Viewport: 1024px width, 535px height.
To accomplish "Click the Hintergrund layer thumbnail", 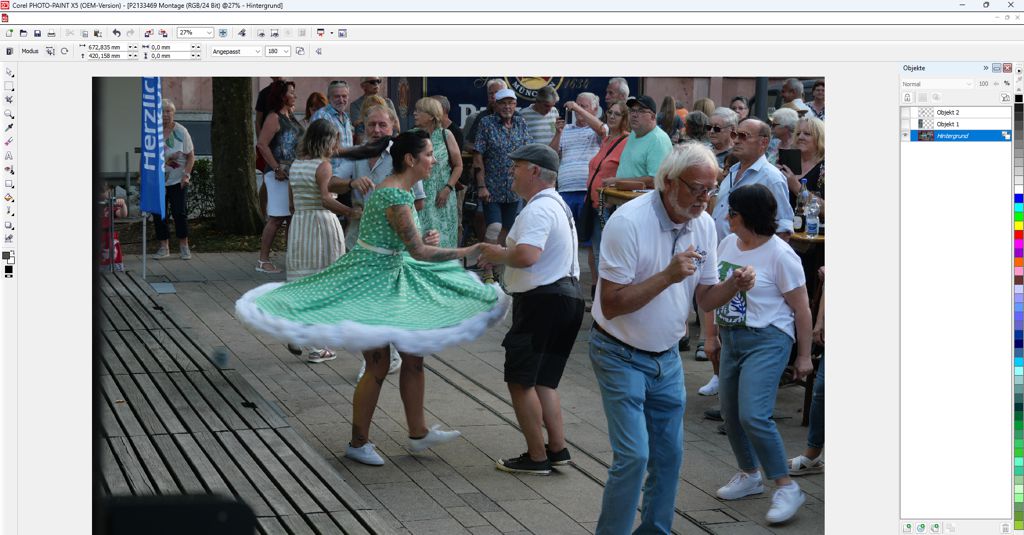I will point(925,135).
